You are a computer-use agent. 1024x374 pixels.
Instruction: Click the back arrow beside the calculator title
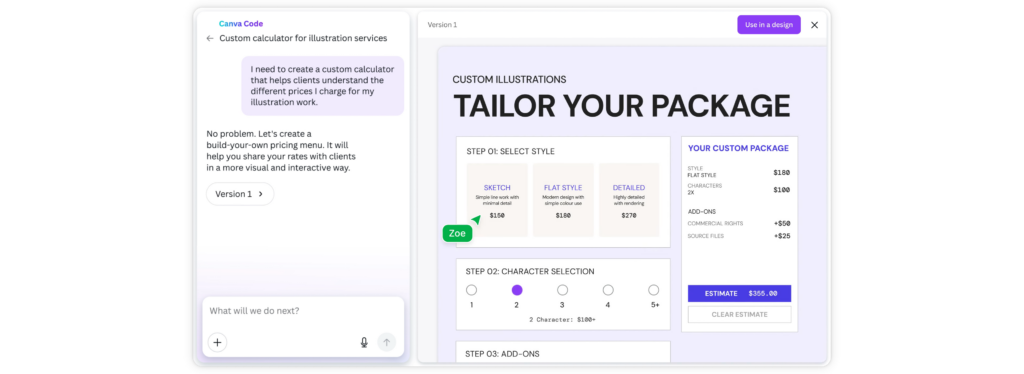pyautogui.click(x=210, y=39)
